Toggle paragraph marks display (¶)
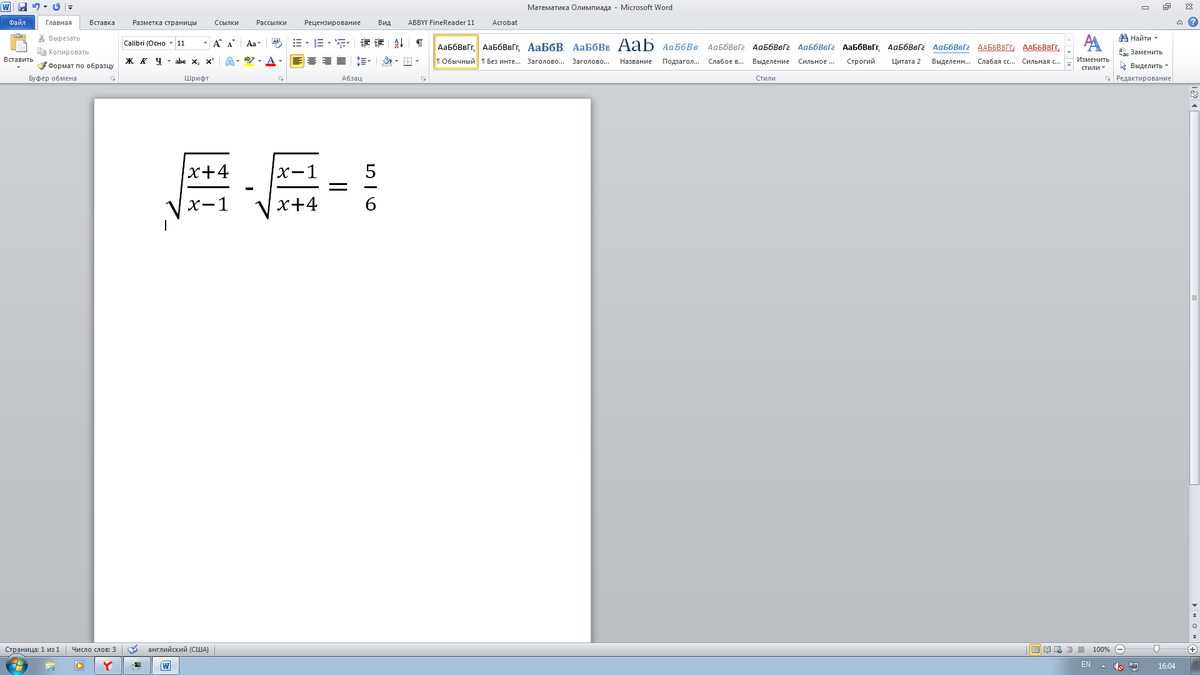 click(x=419, y=43)
